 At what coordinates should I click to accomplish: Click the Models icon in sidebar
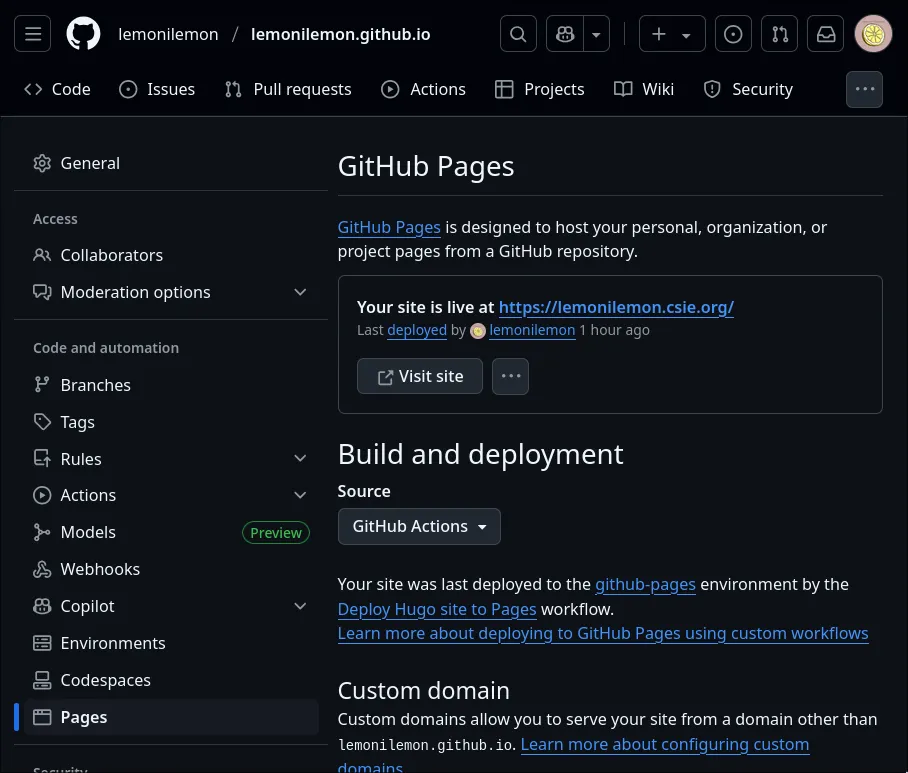click(42, 532)
